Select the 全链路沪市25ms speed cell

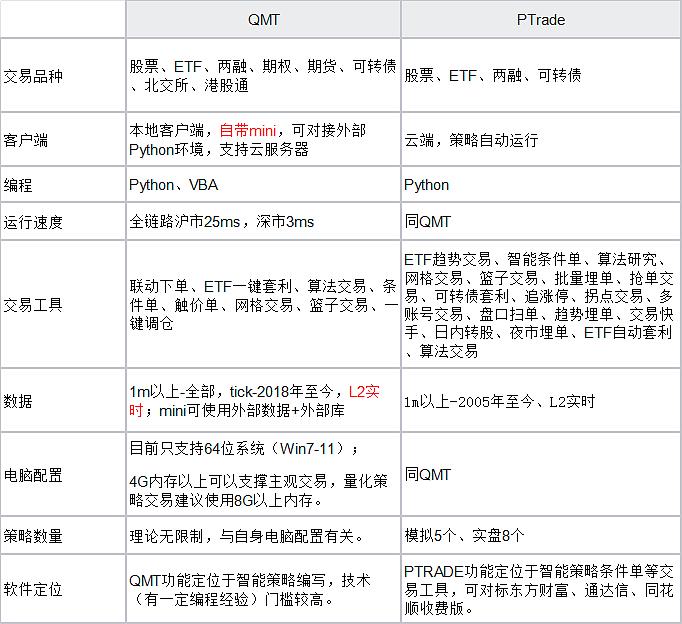coord(222,222)
